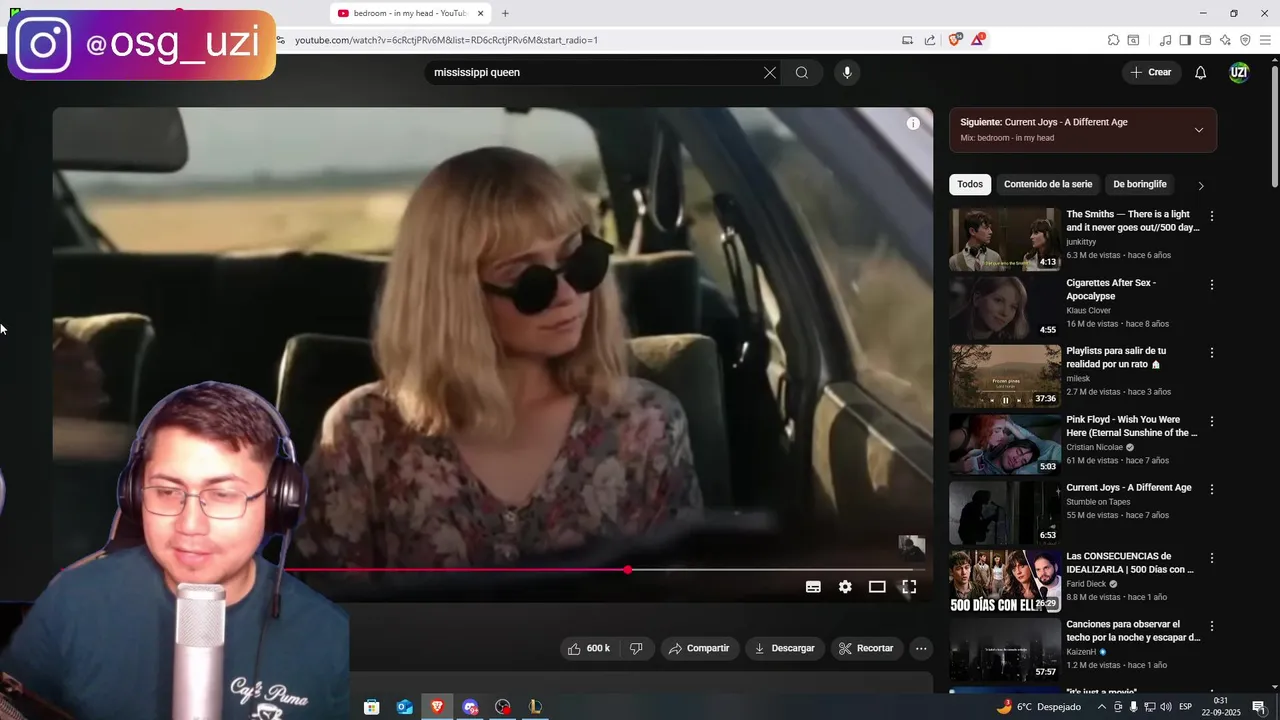Select the Contenido de la serie chip

coord(1048,184)
